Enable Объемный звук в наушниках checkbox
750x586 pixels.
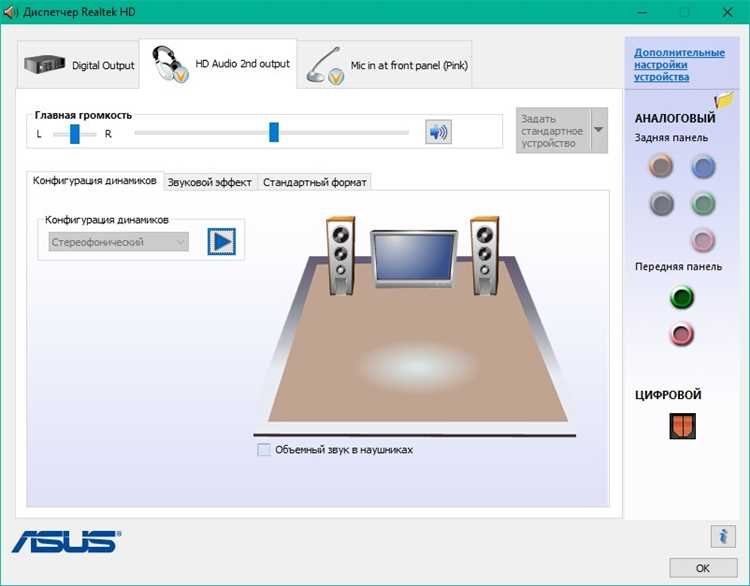click(264, 450)
